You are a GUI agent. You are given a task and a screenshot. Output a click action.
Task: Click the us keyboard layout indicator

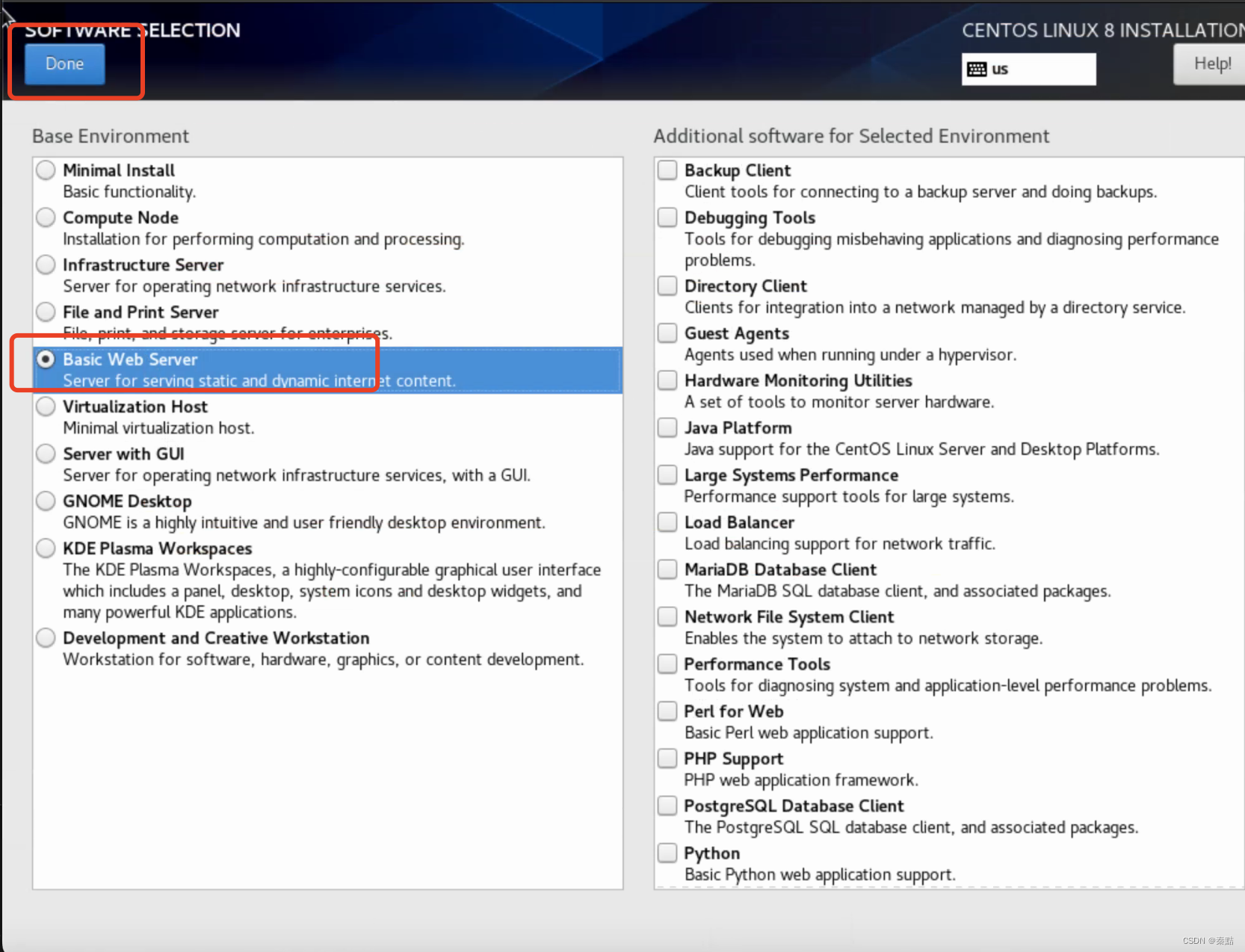[x=1028, y=69]
